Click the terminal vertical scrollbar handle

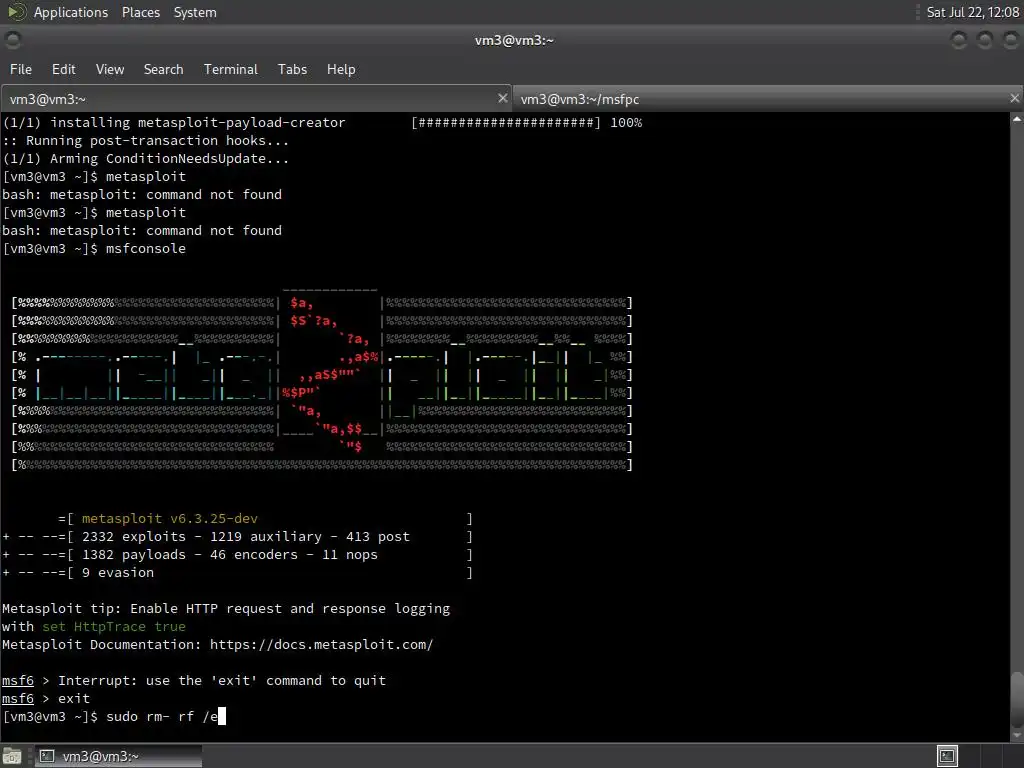pos(1017,699)
